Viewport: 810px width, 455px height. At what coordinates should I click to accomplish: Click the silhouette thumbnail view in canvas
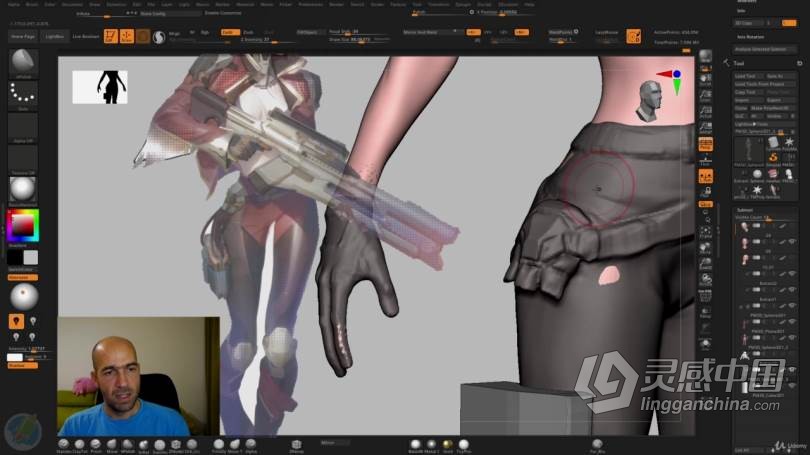click(x=100, y=87)
